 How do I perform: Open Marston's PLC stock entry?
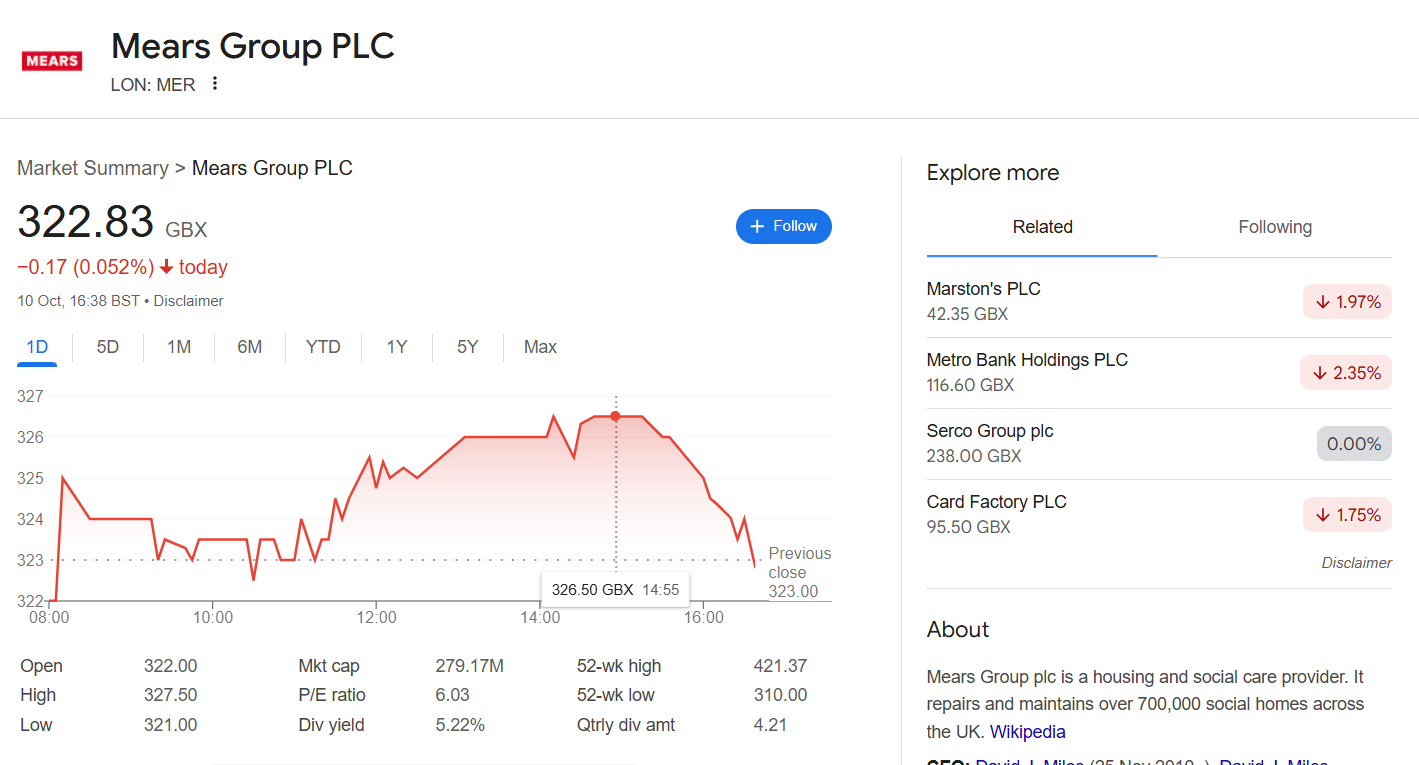pyautogui.click(x=984, y=289)
